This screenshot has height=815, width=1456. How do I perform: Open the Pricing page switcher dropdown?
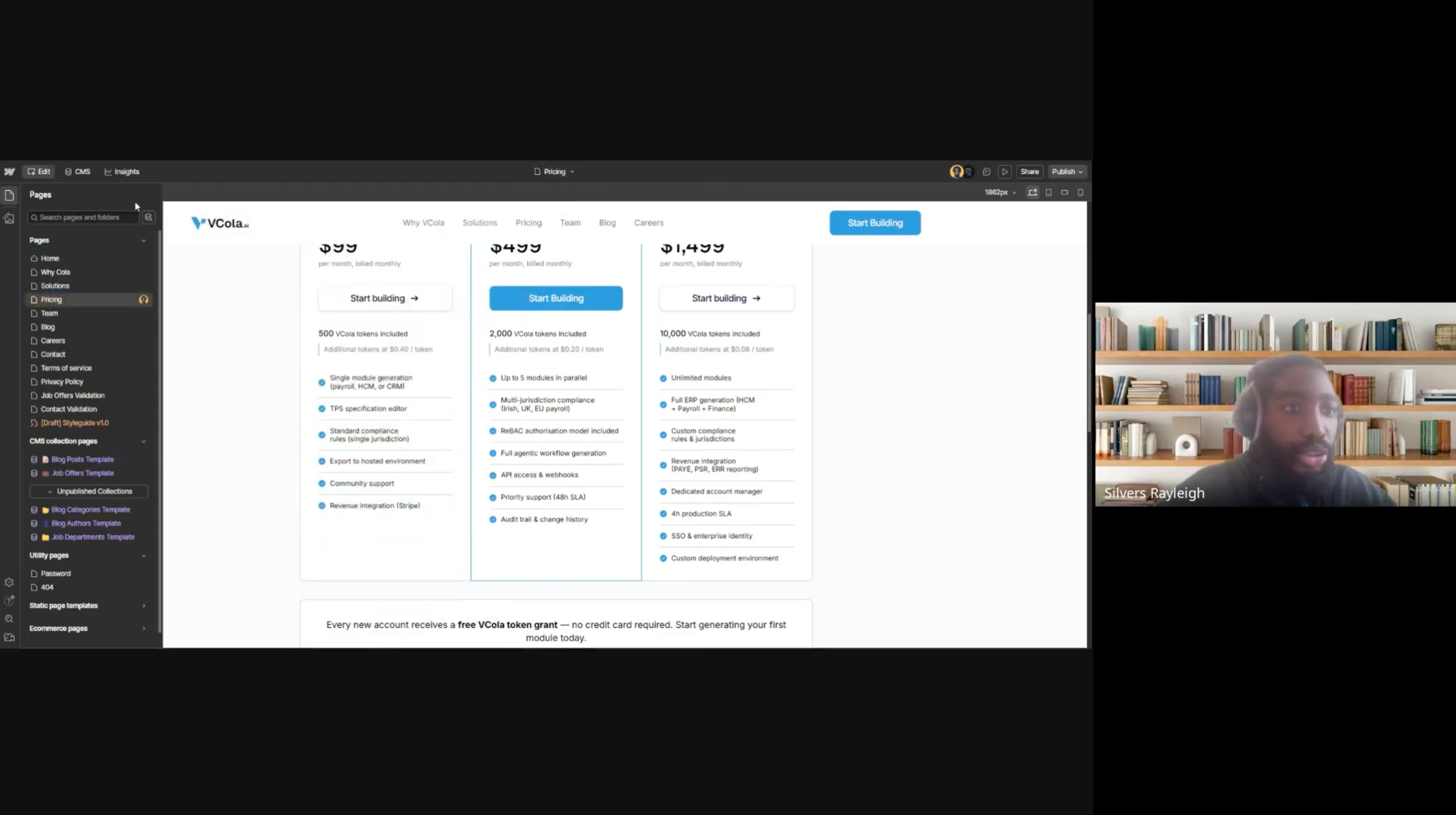(x=554, y=172)
